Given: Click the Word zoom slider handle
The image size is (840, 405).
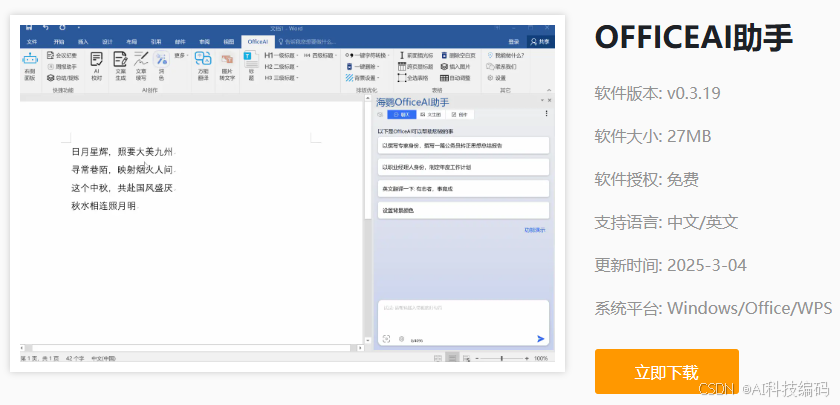Looking at the screenshot, I should point(502,358).
